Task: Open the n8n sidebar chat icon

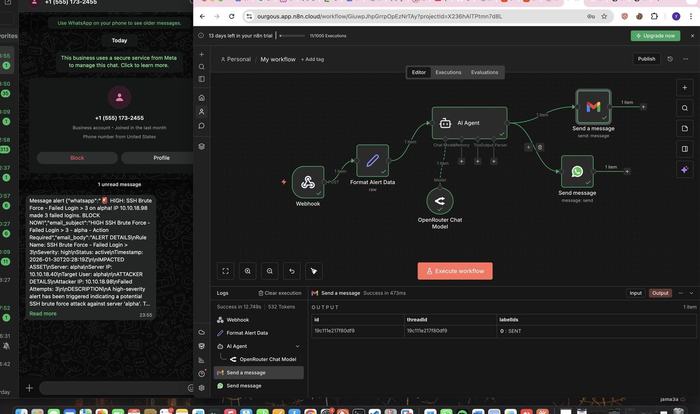Action: coord(202,126)
